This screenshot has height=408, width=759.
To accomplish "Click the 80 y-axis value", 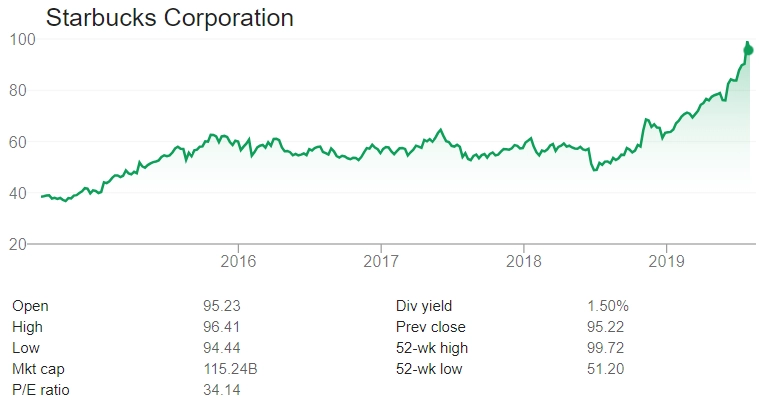I will (18, 91).
